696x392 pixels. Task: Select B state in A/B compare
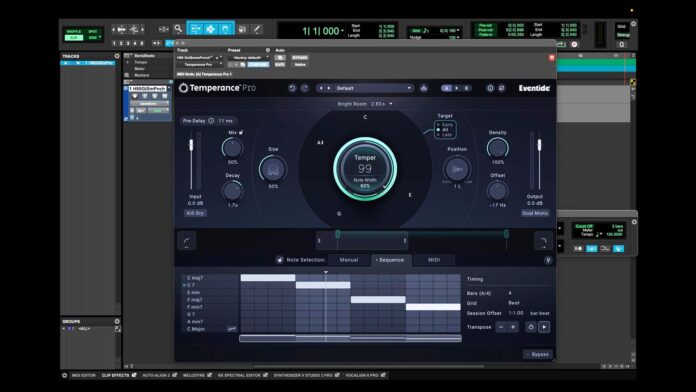[466, 88]
